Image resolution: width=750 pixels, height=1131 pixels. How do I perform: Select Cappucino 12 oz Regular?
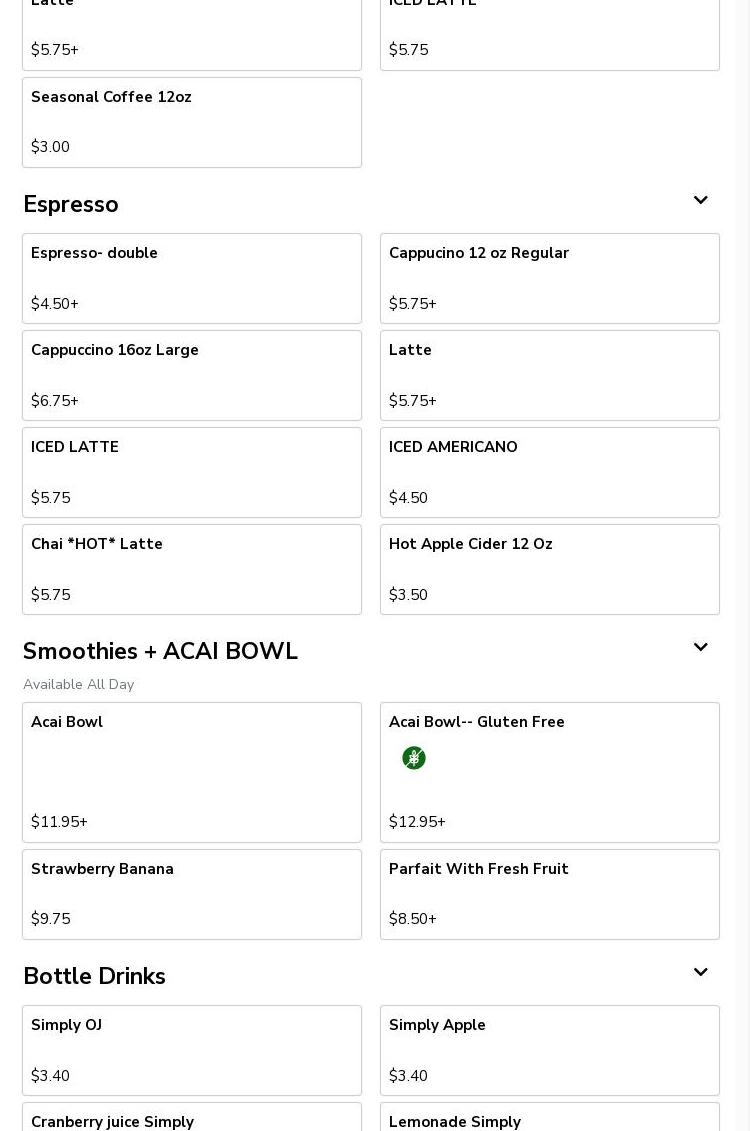(550, 278)
